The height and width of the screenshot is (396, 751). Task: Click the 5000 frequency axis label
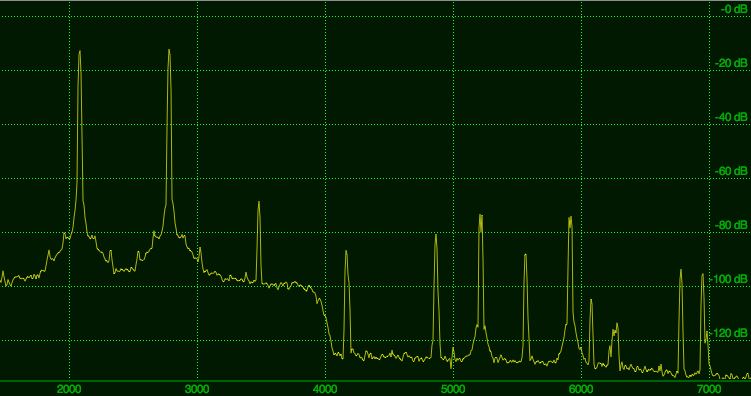(453, 389)
